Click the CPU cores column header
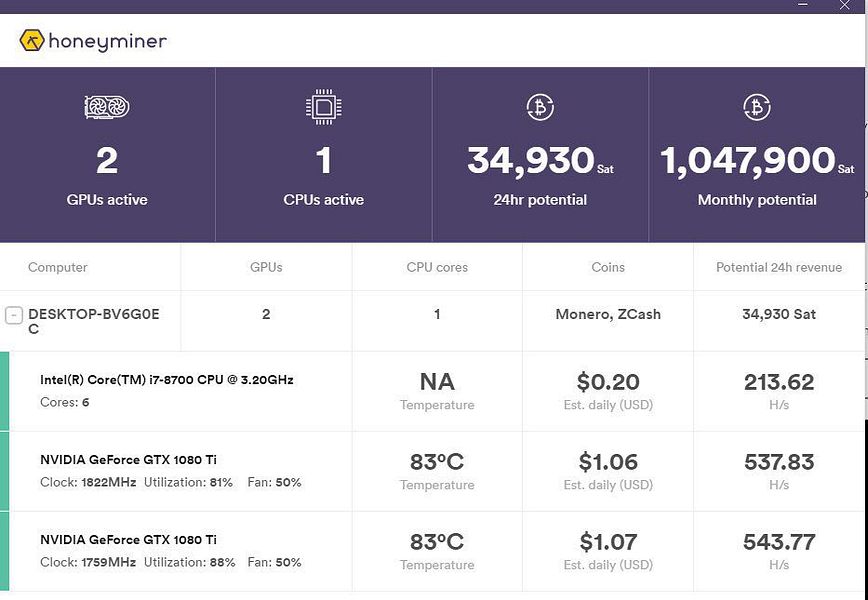 click(437, 267)
